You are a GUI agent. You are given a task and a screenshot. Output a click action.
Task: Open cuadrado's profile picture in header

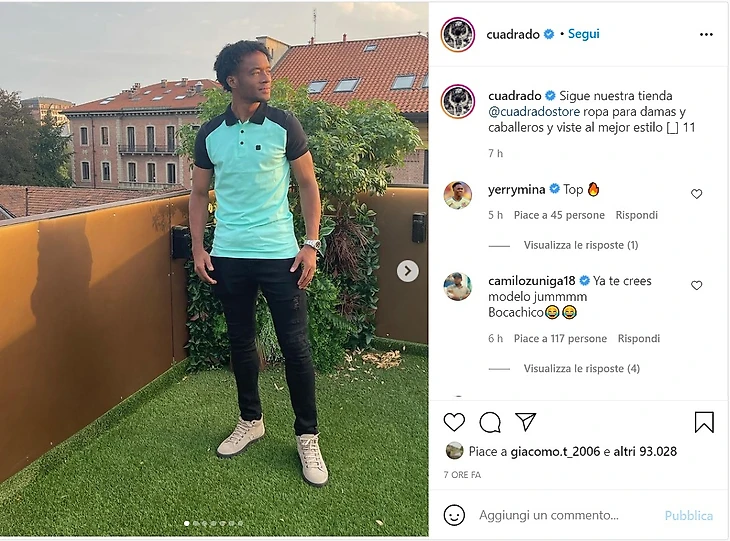coord(458,34)
